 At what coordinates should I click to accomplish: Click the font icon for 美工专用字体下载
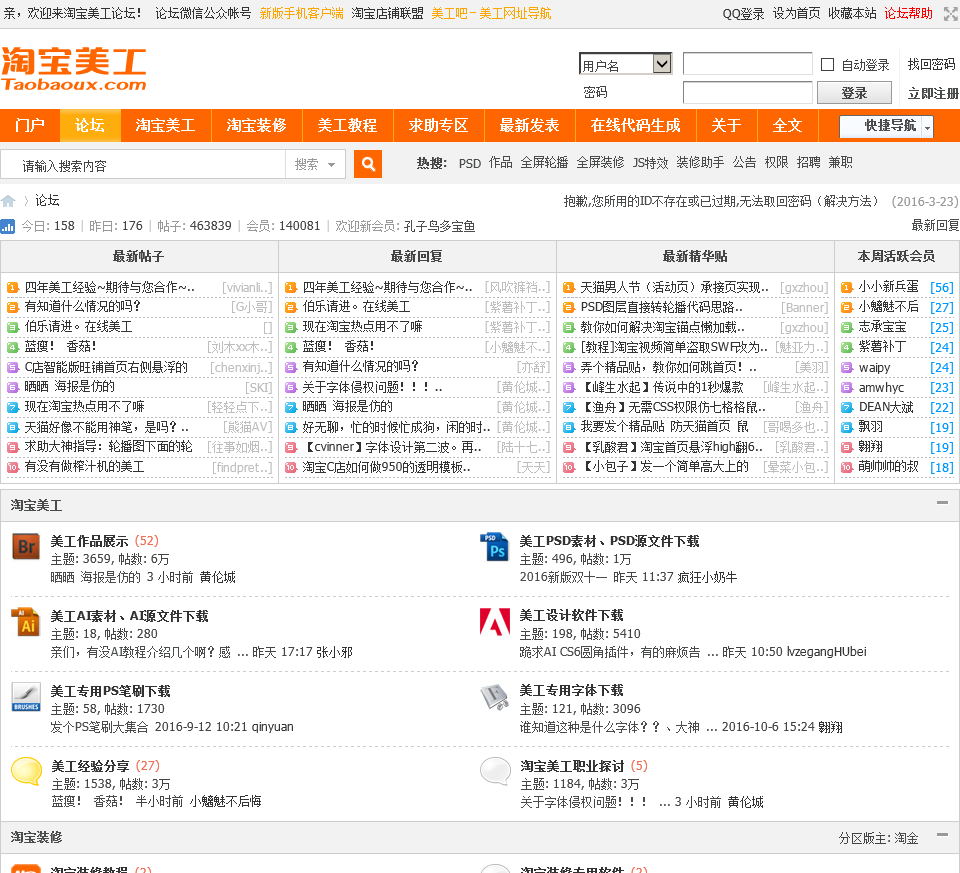495,697
